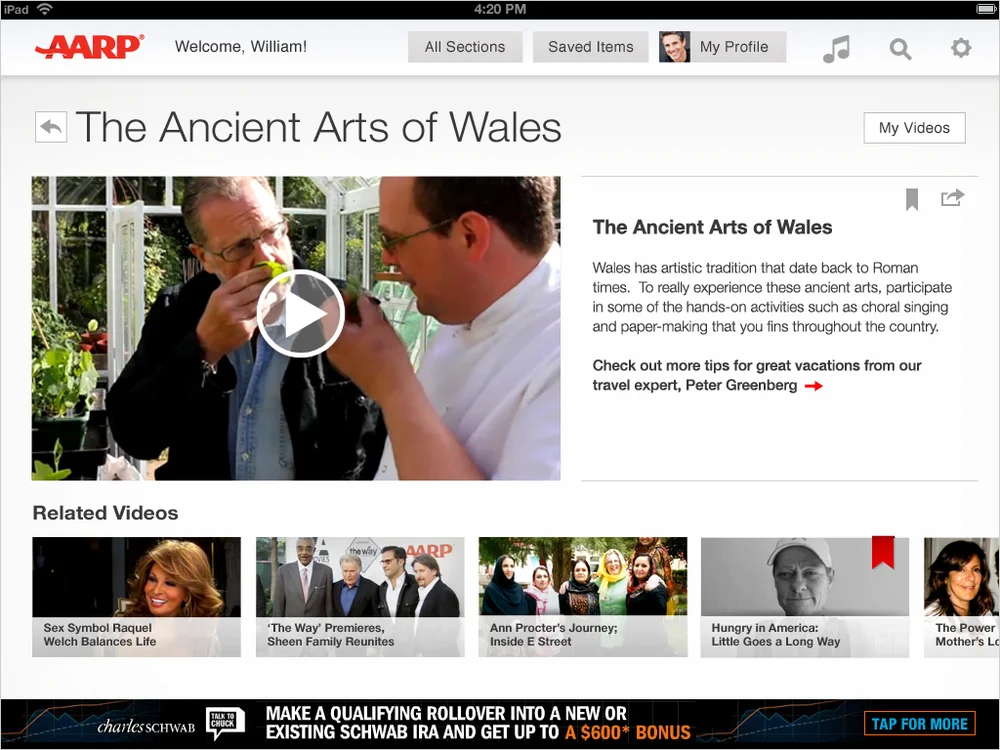Open the My Videos button
Screen dimensions: 1000x750
[x=914, y=128]
